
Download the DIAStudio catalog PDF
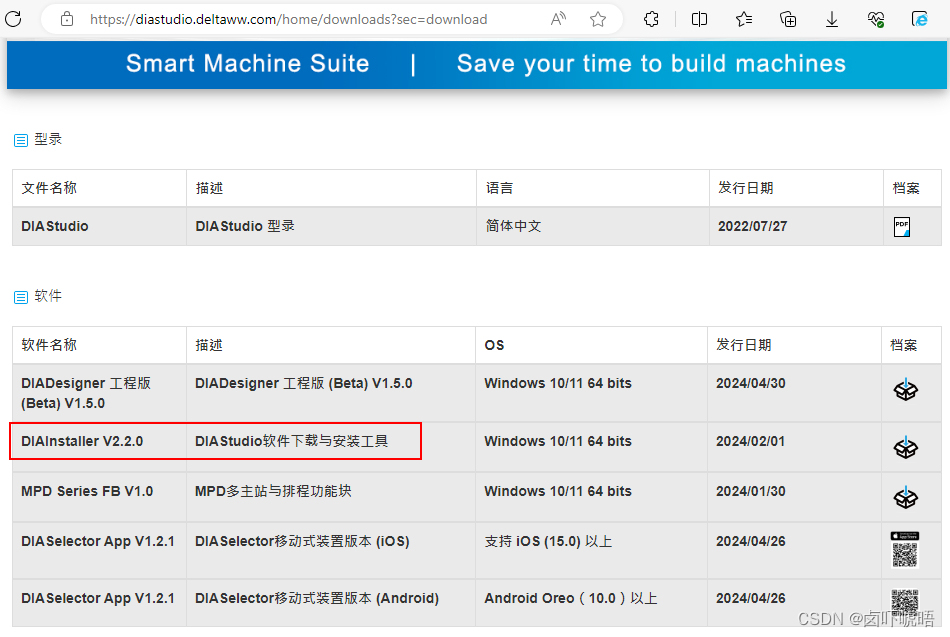click(901, 227)
